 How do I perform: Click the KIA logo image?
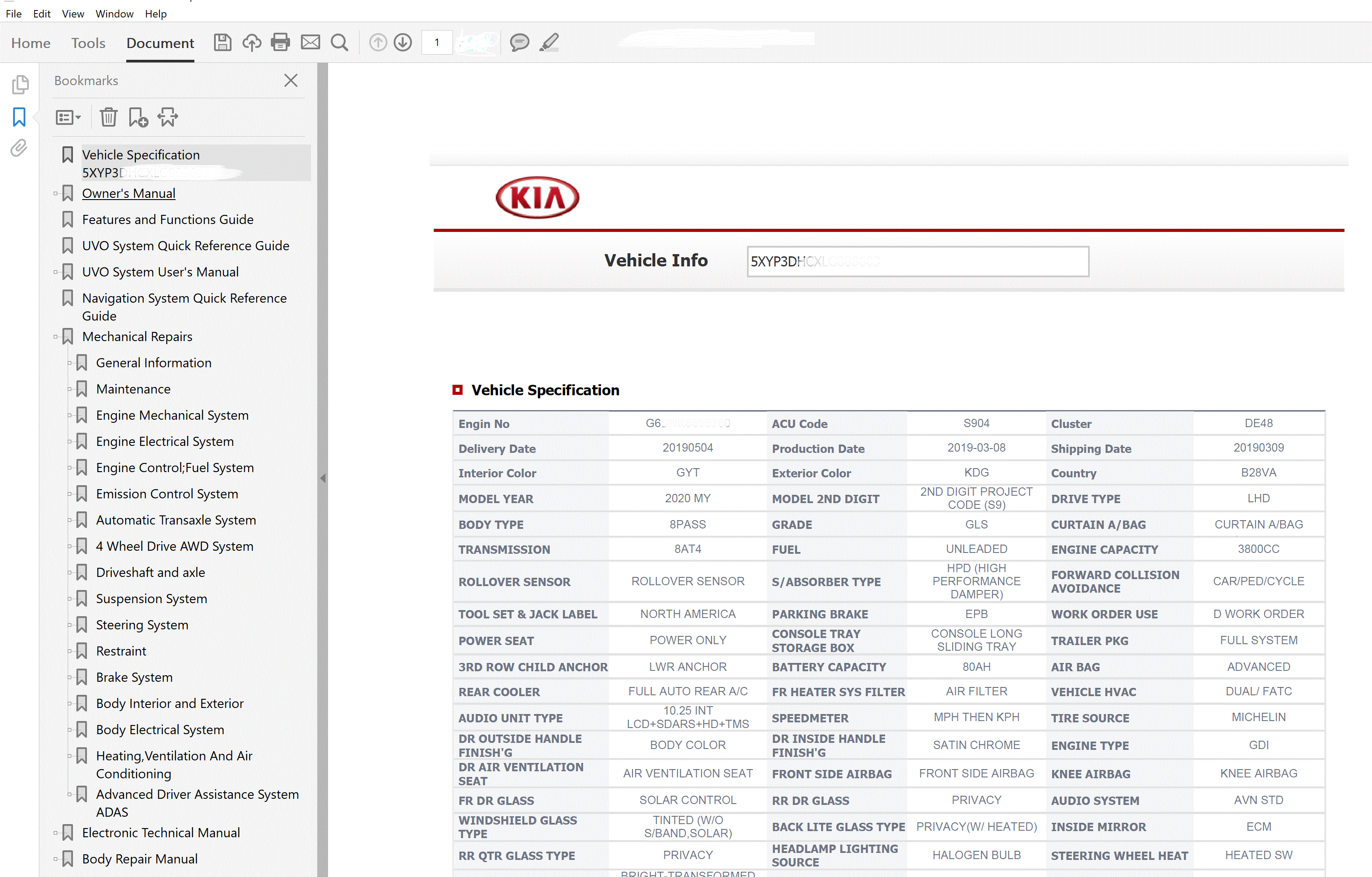click(x=537, y=198)
